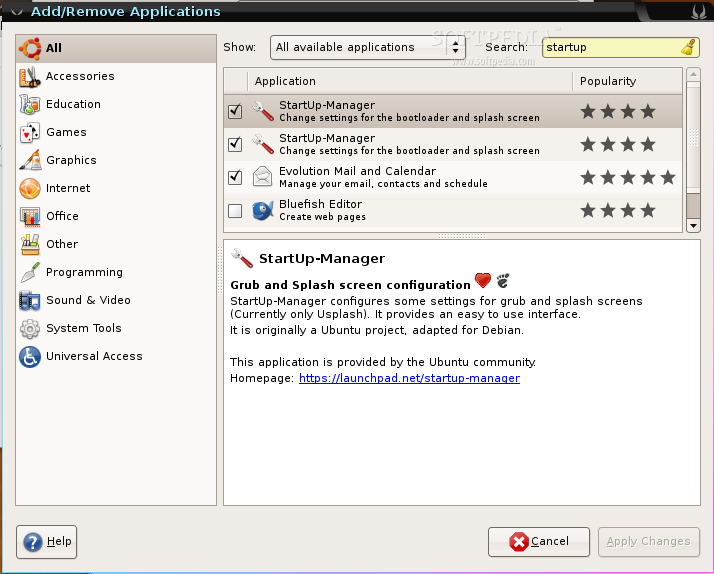Select the Education category label
This screenshot has height=574, width=714.
pos(73,104)
